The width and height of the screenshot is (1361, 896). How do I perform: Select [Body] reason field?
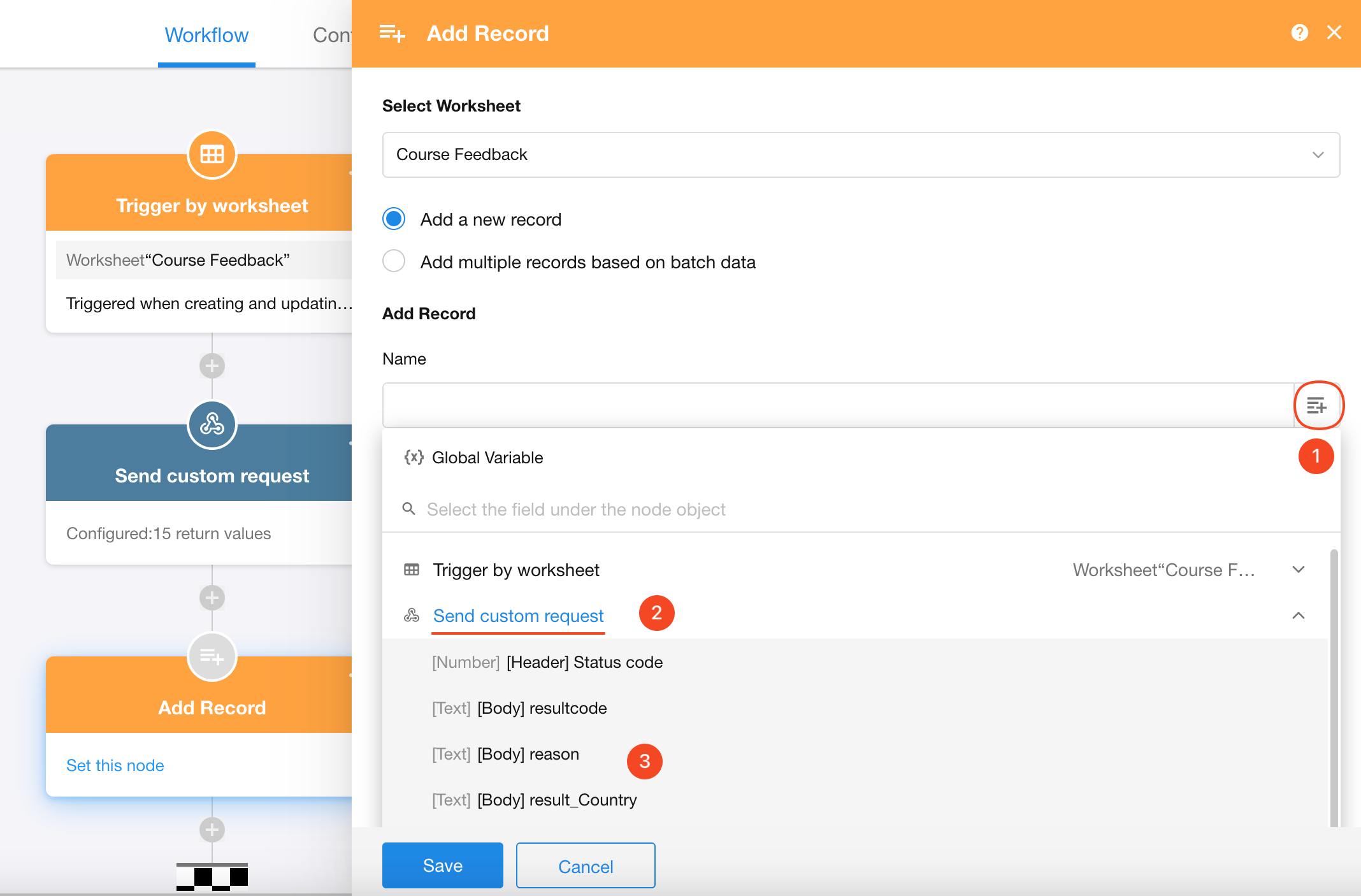[528, 754]
